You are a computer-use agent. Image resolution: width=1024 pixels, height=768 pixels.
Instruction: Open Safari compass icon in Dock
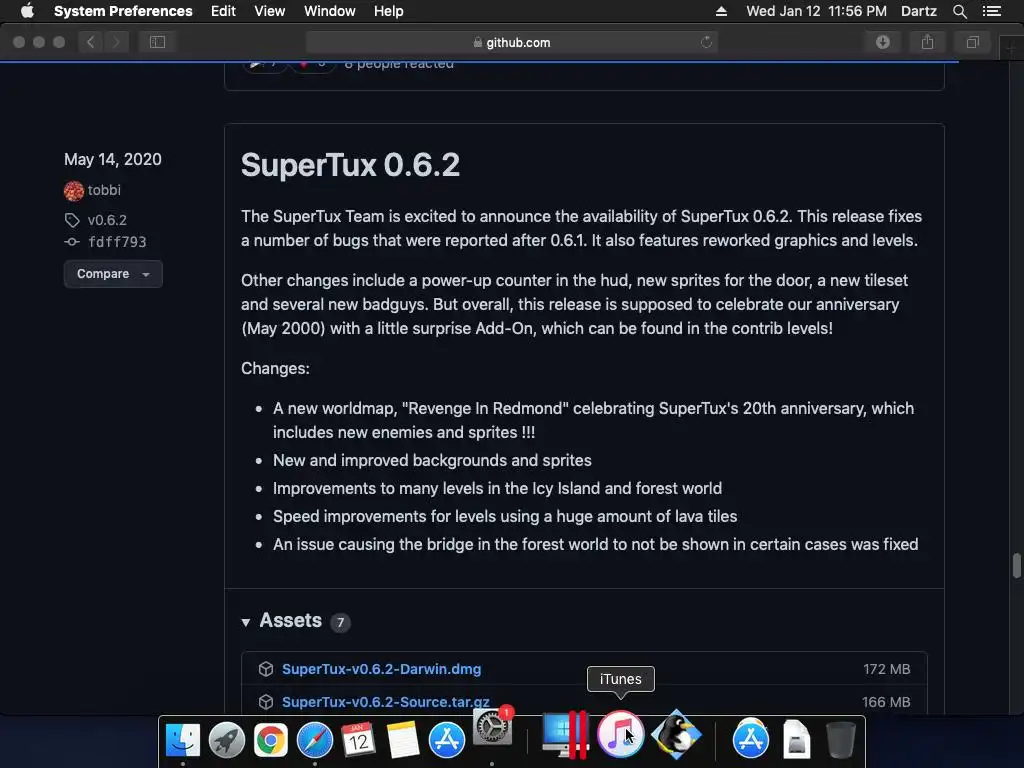point(315,740)
